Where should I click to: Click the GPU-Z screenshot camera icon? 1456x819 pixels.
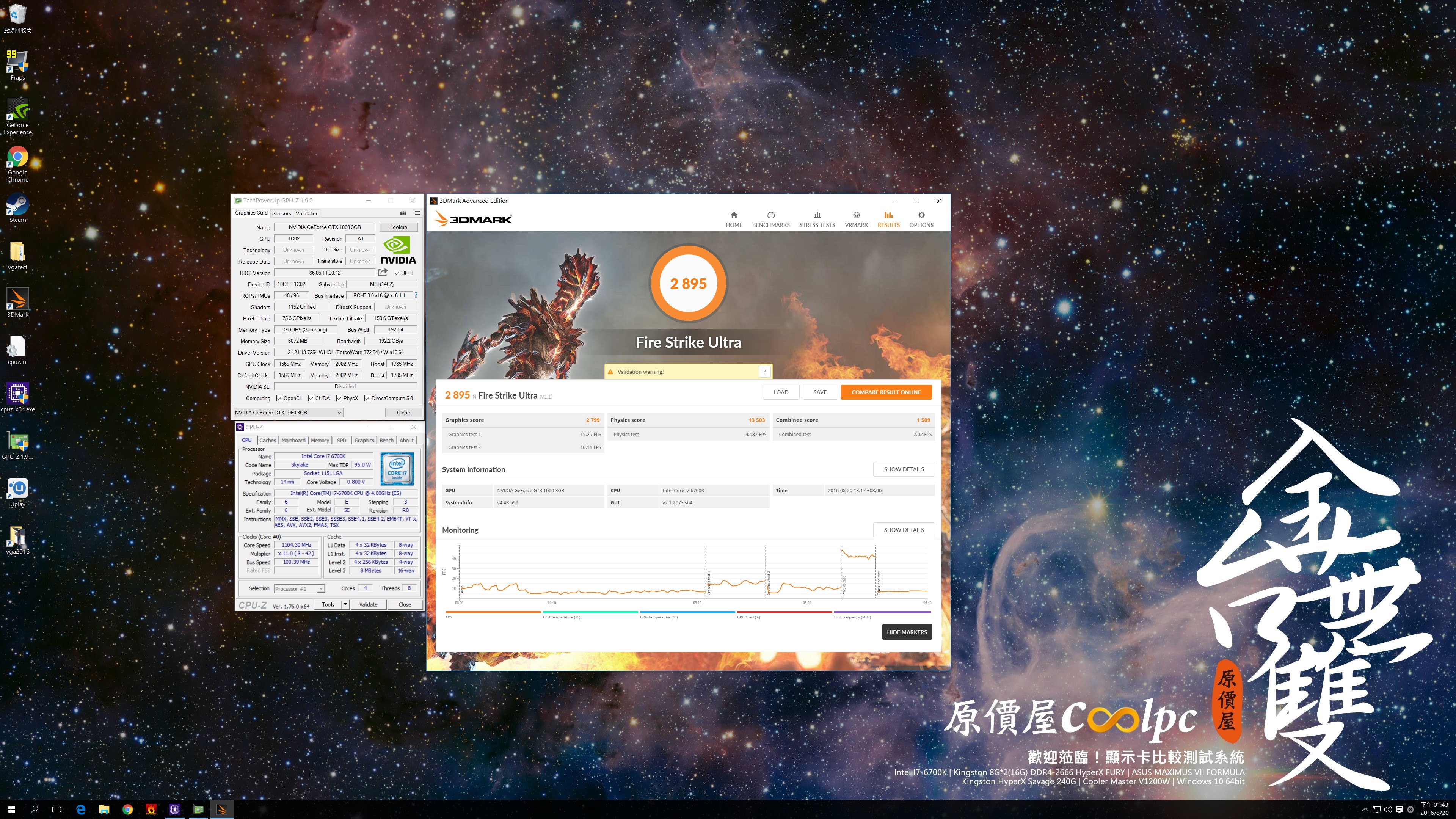(403, 213)
